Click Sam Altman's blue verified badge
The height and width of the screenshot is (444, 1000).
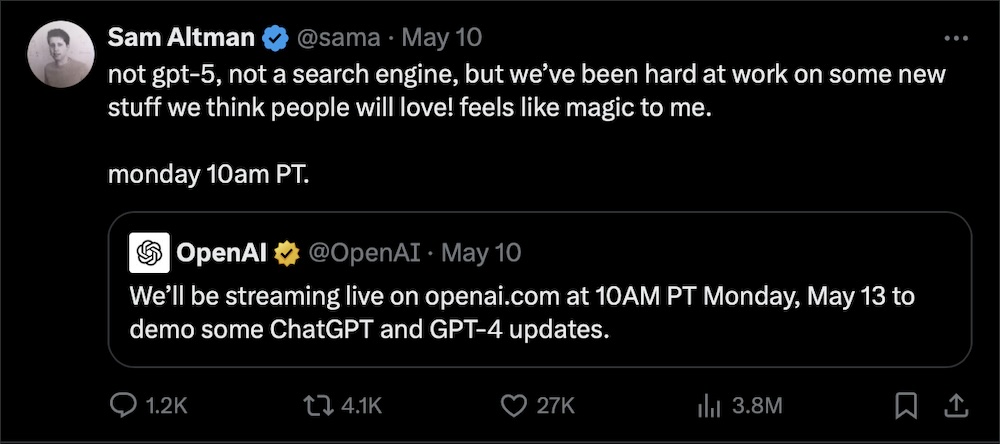275,39
